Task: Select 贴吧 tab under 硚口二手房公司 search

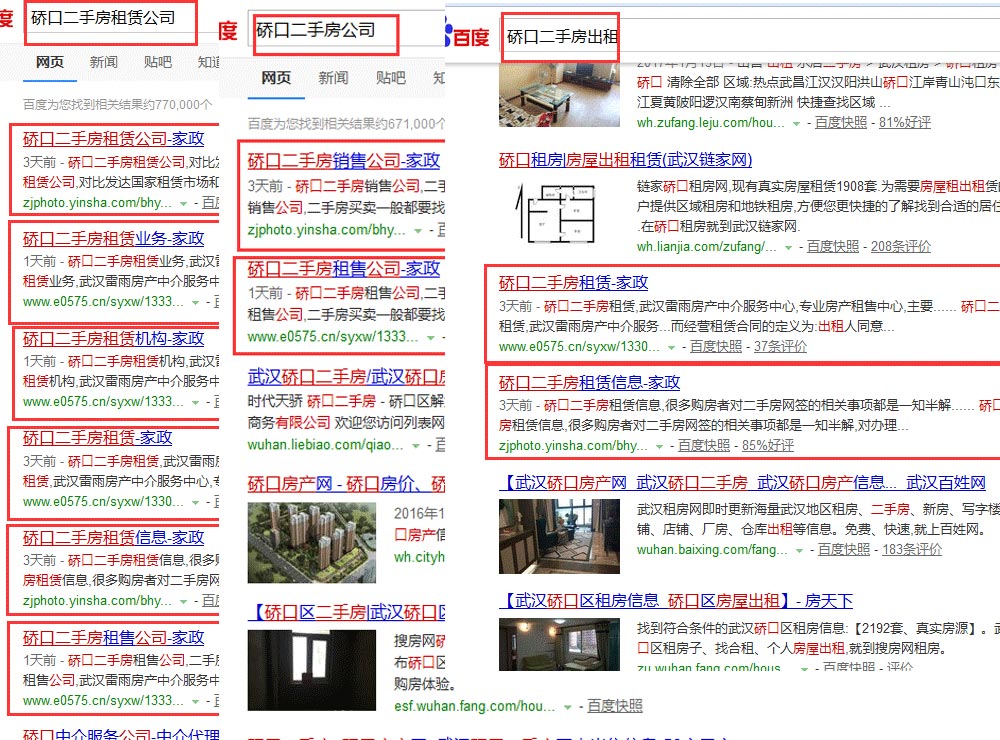Action: click(391, 78)
